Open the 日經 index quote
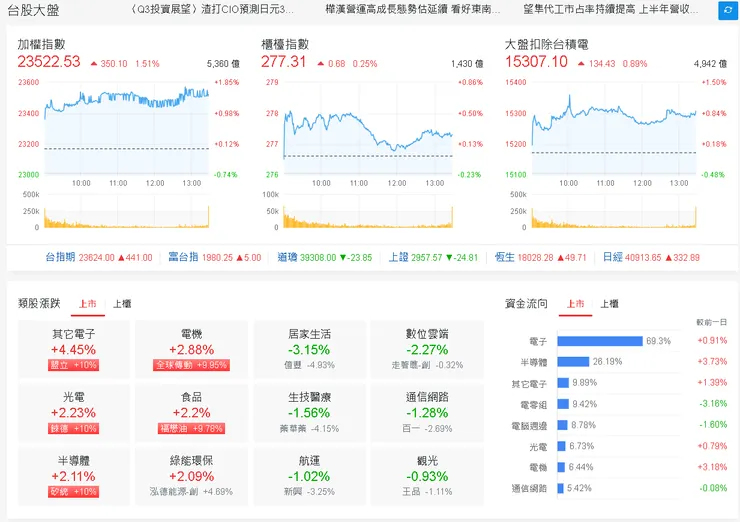 click(651, 257)
